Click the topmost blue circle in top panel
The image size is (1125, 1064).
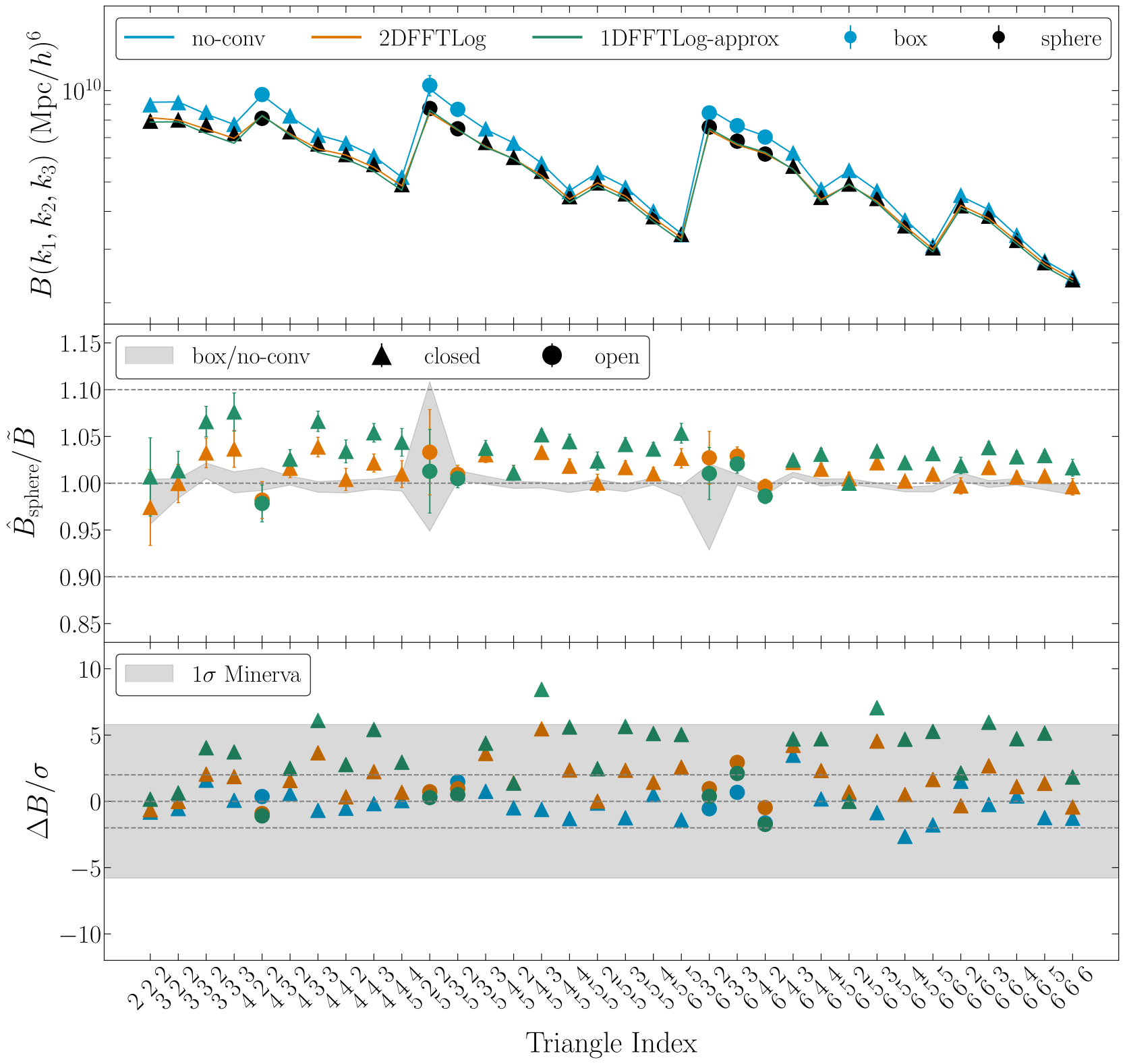(x=430, y=85)
